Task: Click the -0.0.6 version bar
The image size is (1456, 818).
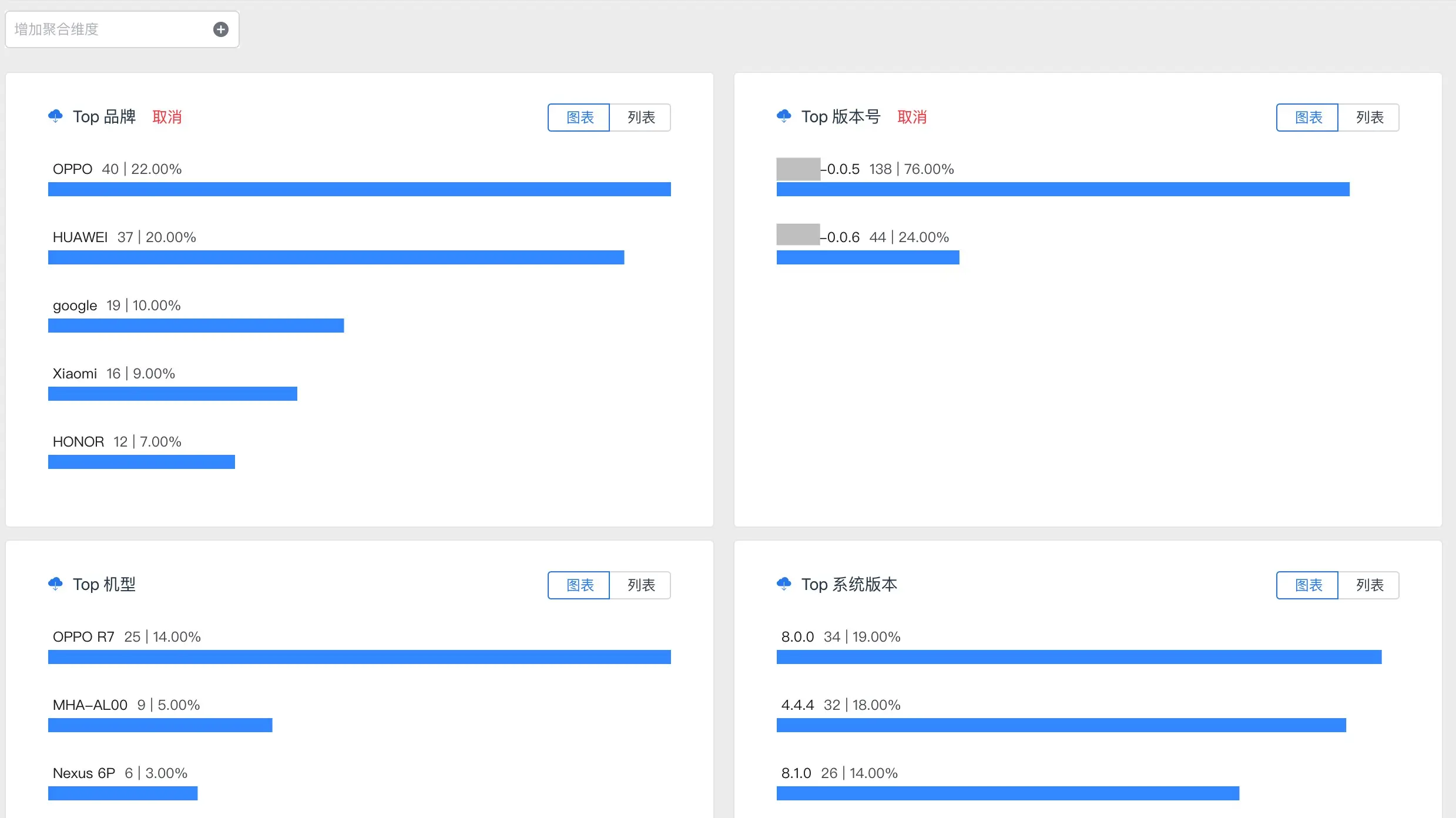Action: [x=868, y=257]
